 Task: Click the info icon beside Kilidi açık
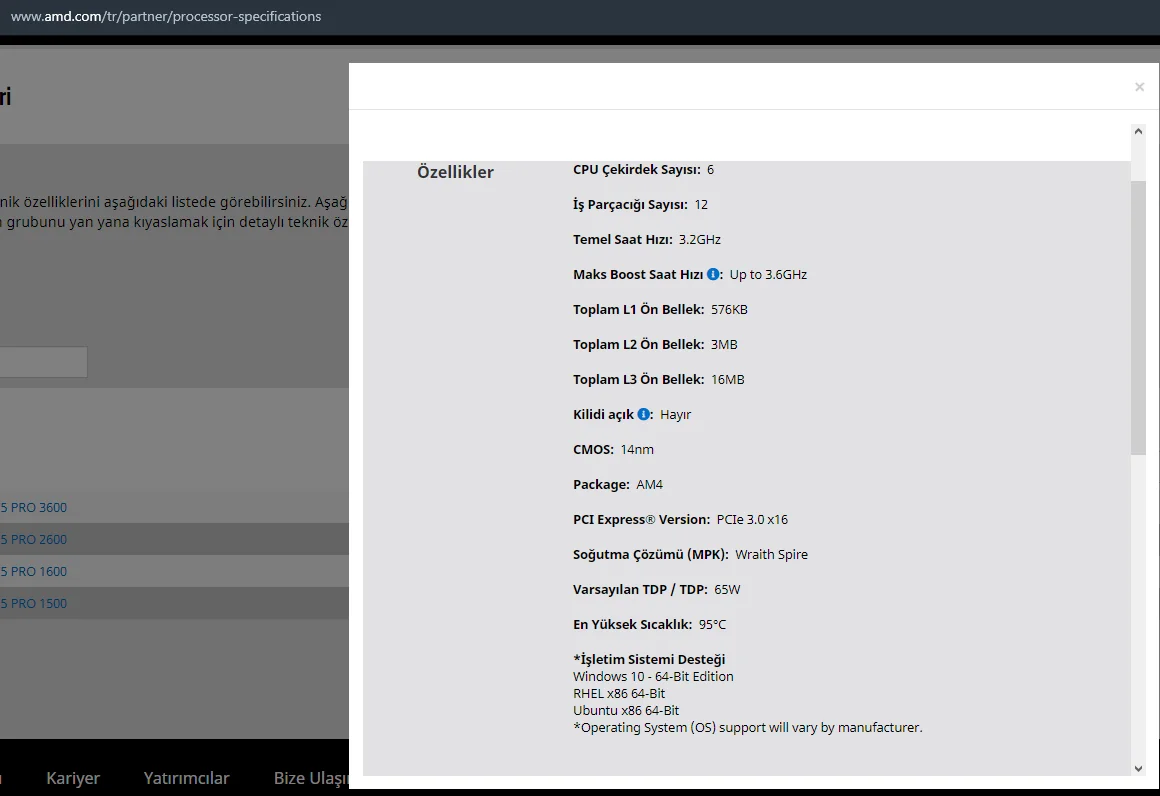click(x=644, y=414)
